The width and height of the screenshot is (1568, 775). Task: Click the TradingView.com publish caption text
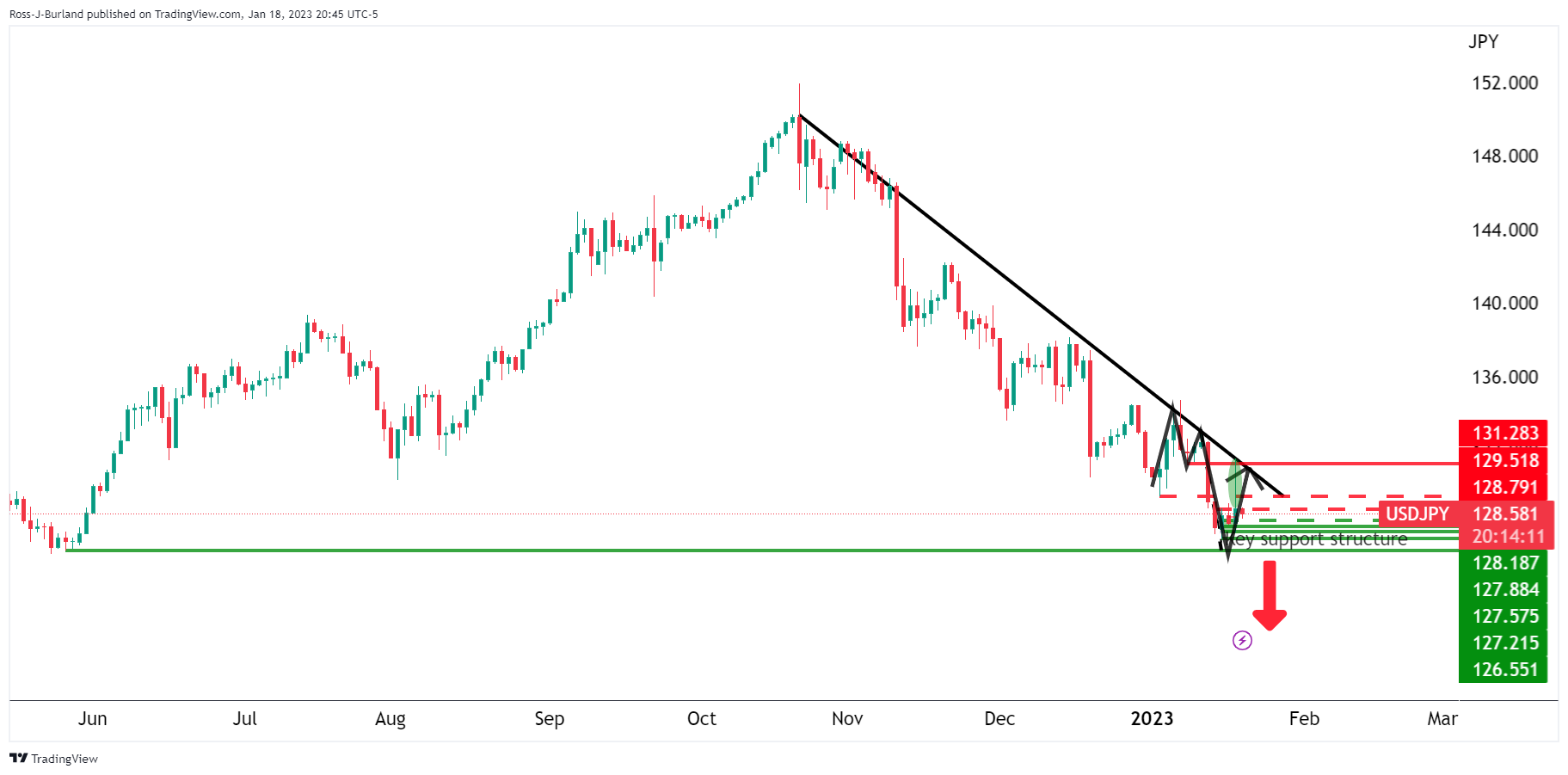point(194,14)
